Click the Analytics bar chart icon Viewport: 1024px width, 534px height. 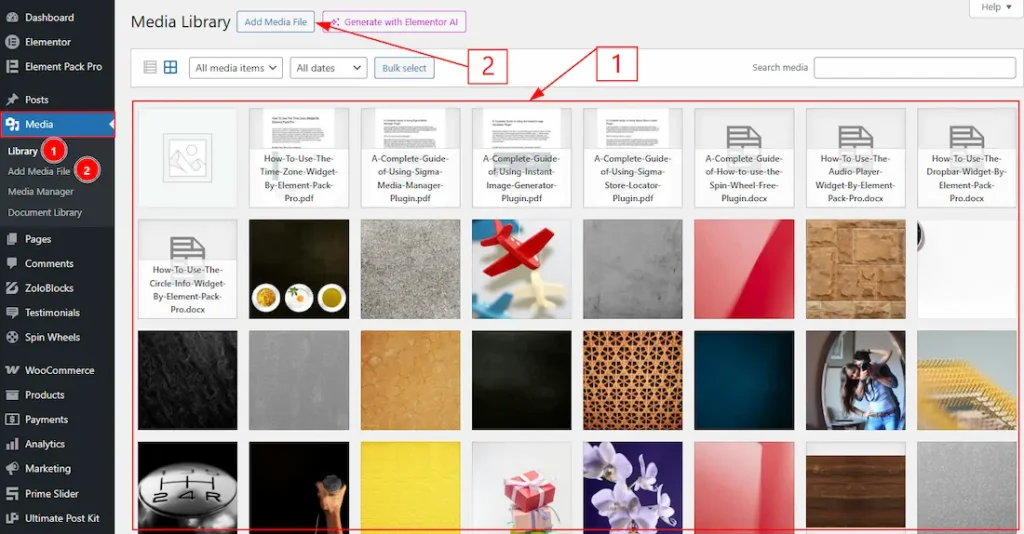12,444
